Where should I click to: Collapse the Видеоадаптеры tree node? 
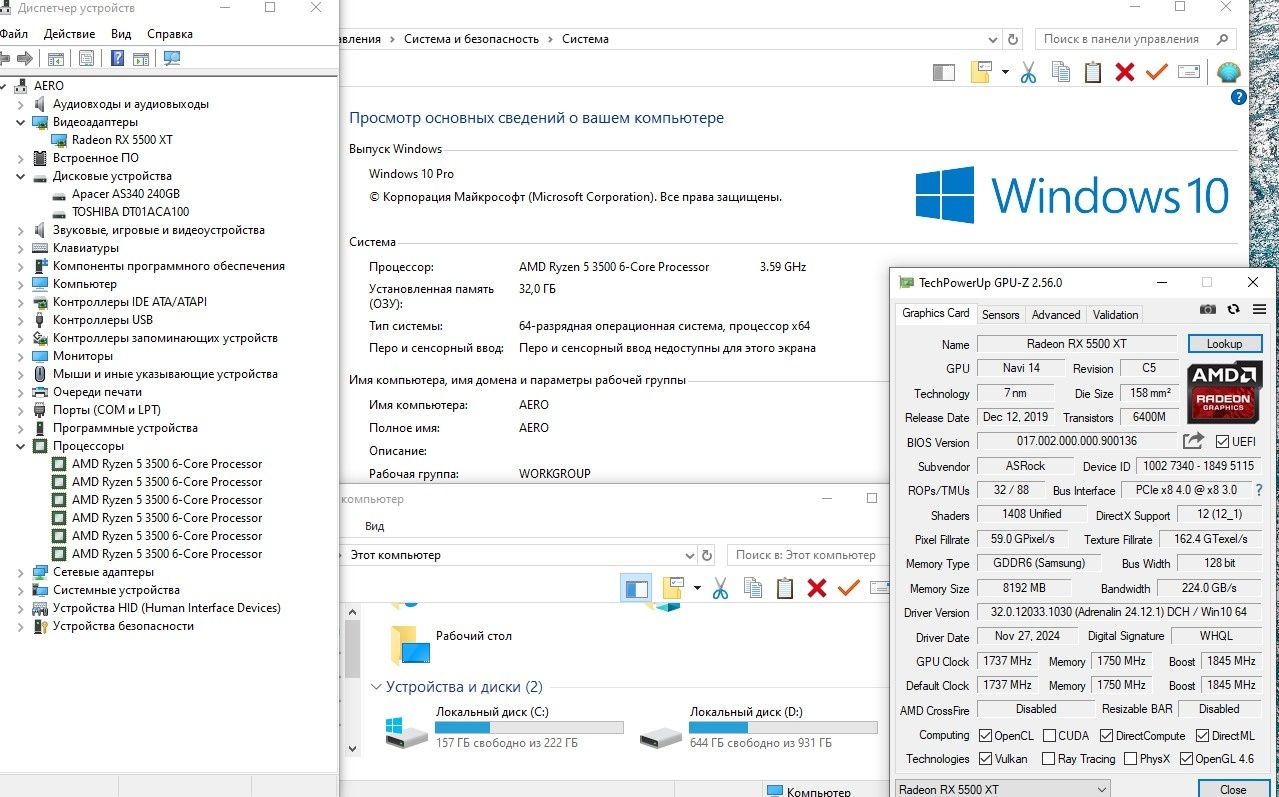pyautogui.click(x=21, y=122)
